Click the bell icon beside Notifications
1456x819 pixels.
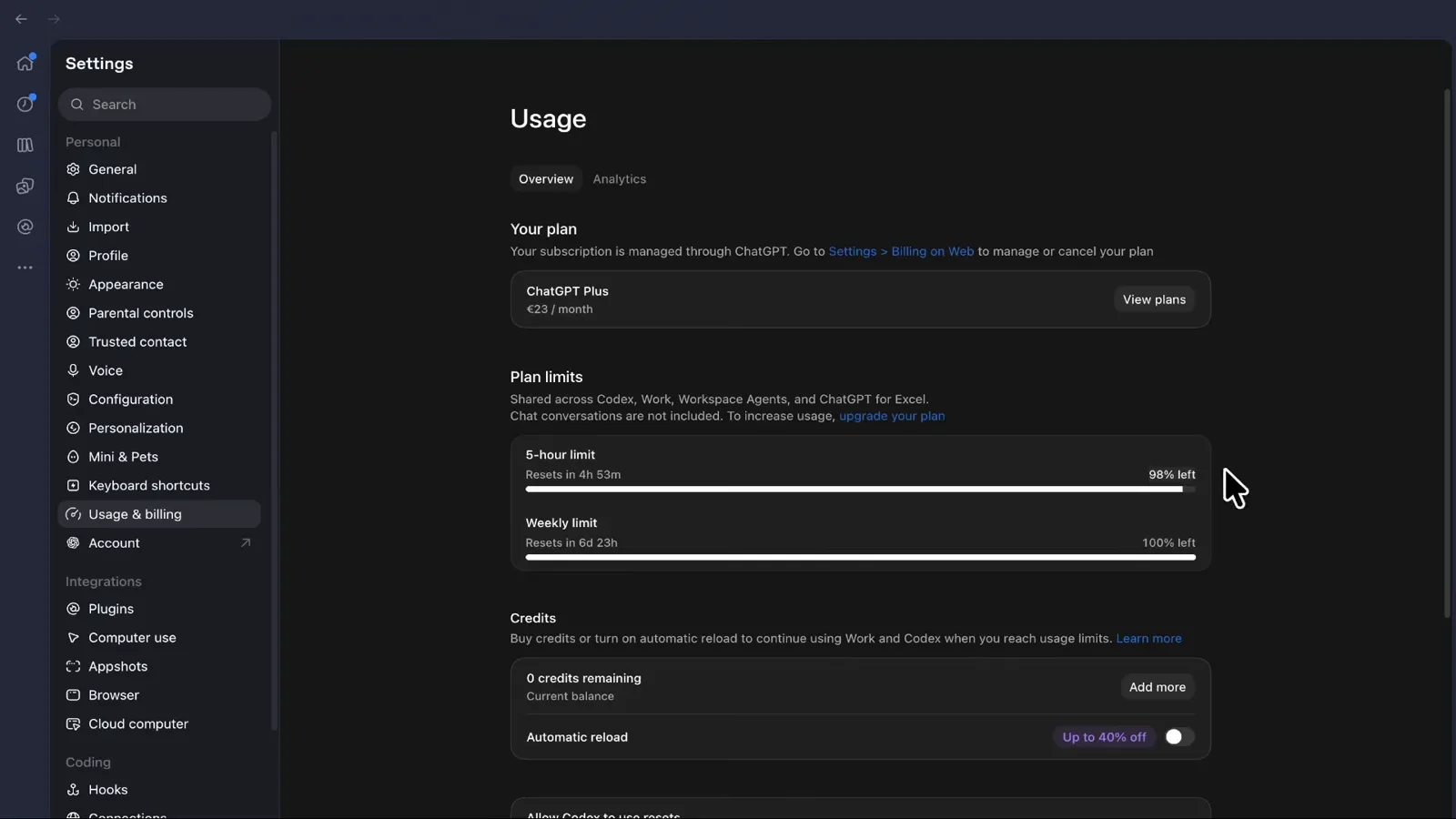(x=74, y=198)
